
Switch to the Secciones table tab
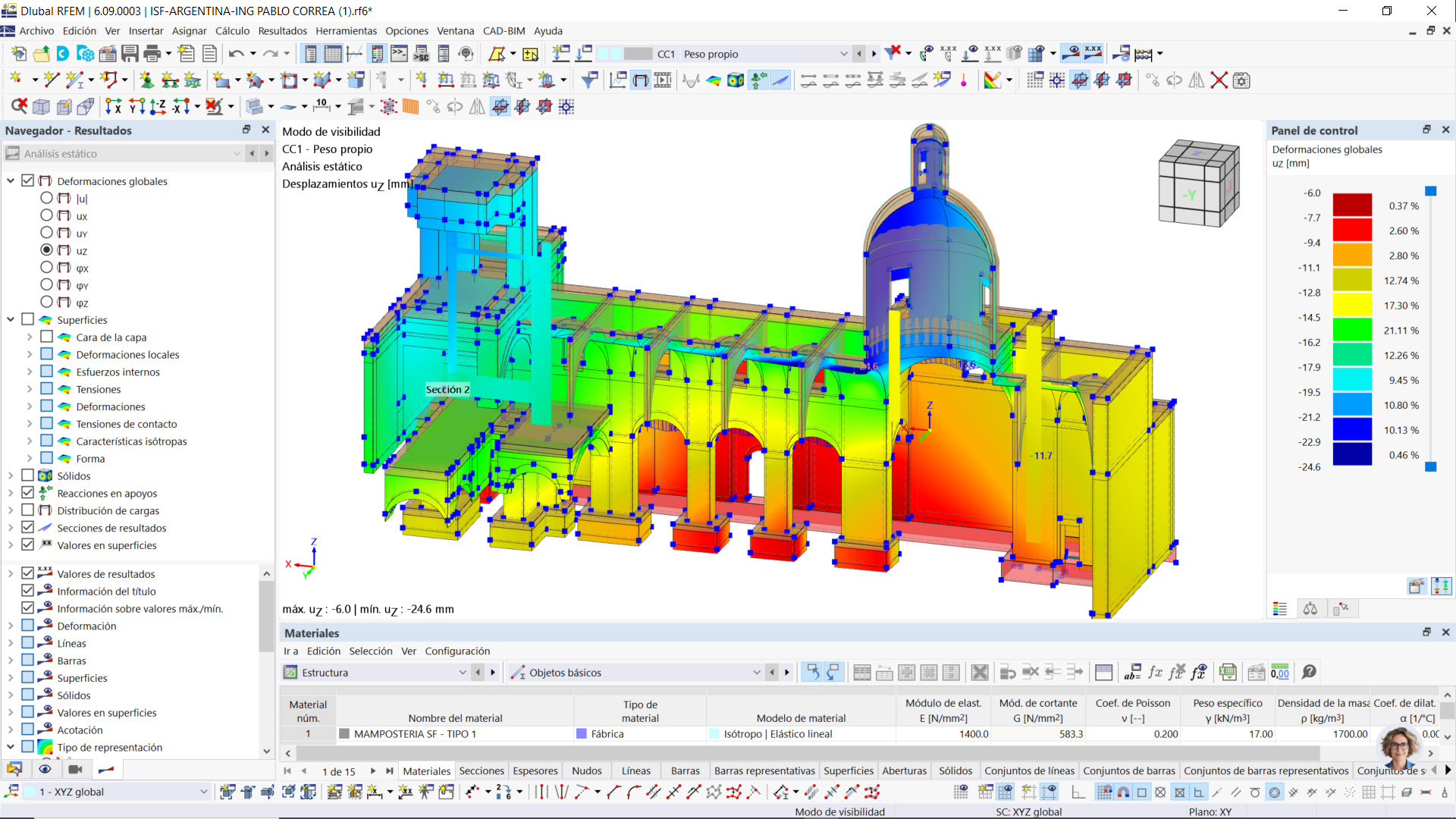(482, 770)
